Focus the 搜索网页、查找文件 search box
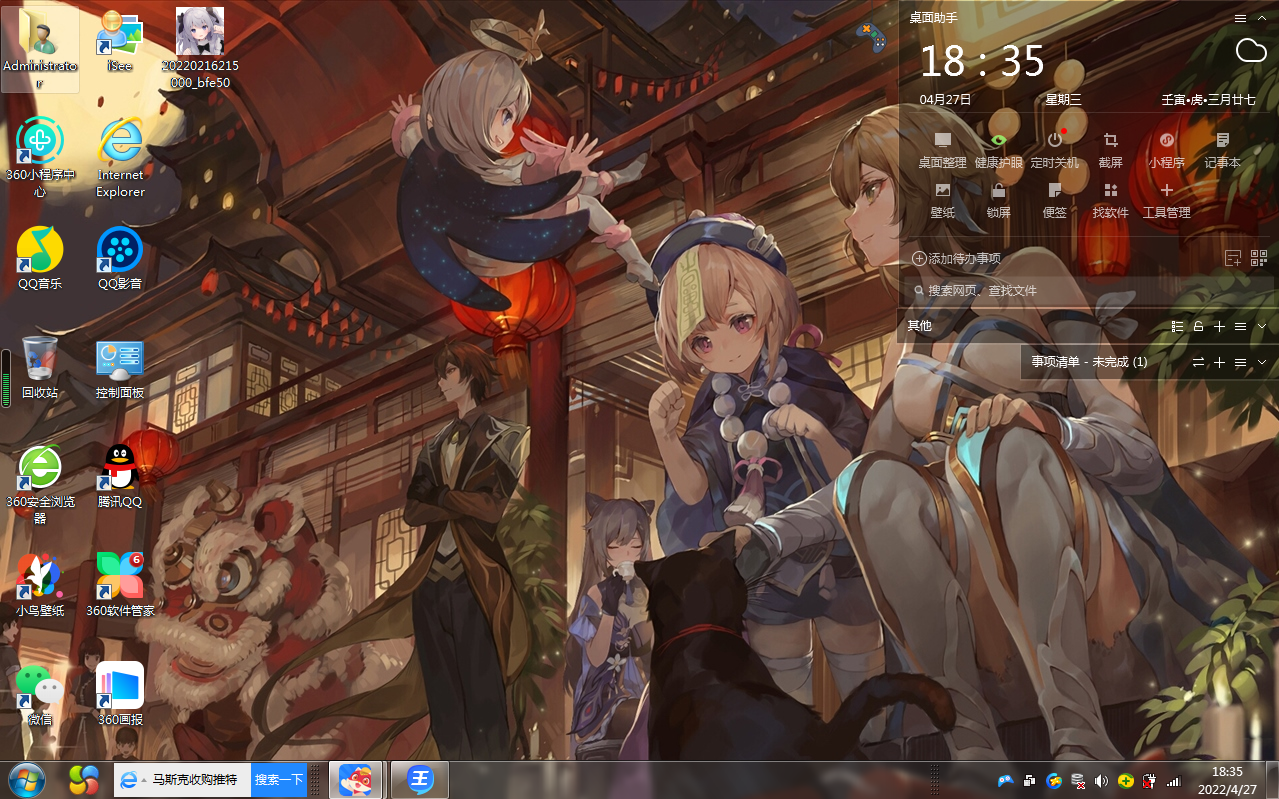1279x799 pixels. (1090, 290)
